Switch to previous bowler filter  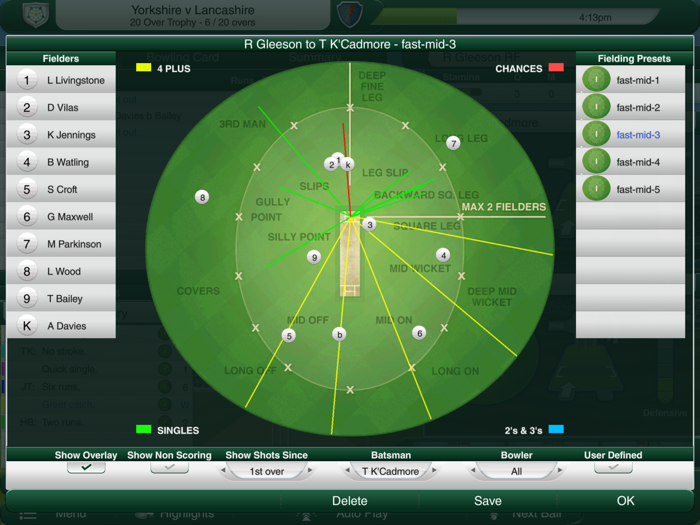point(473,471)
